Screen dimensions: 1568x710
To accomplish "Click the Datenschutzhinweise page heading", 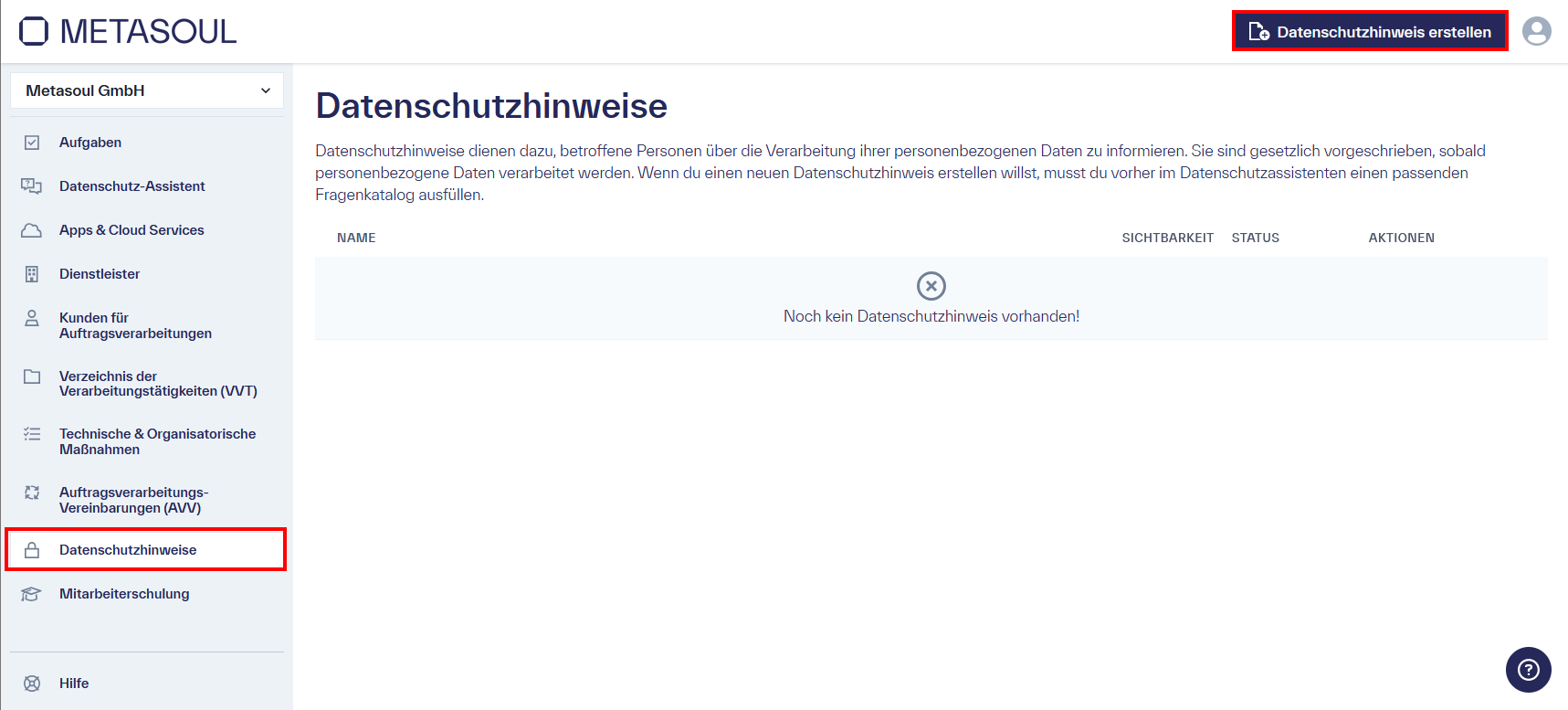I will [x=491, y=106].
